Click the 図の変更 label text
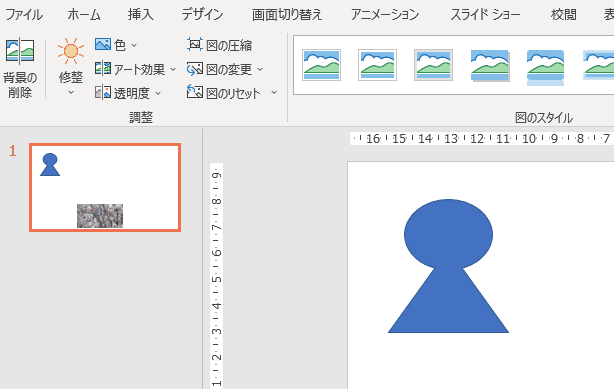The height and width of the screenshot is (389, 614). tap(229, 70)
